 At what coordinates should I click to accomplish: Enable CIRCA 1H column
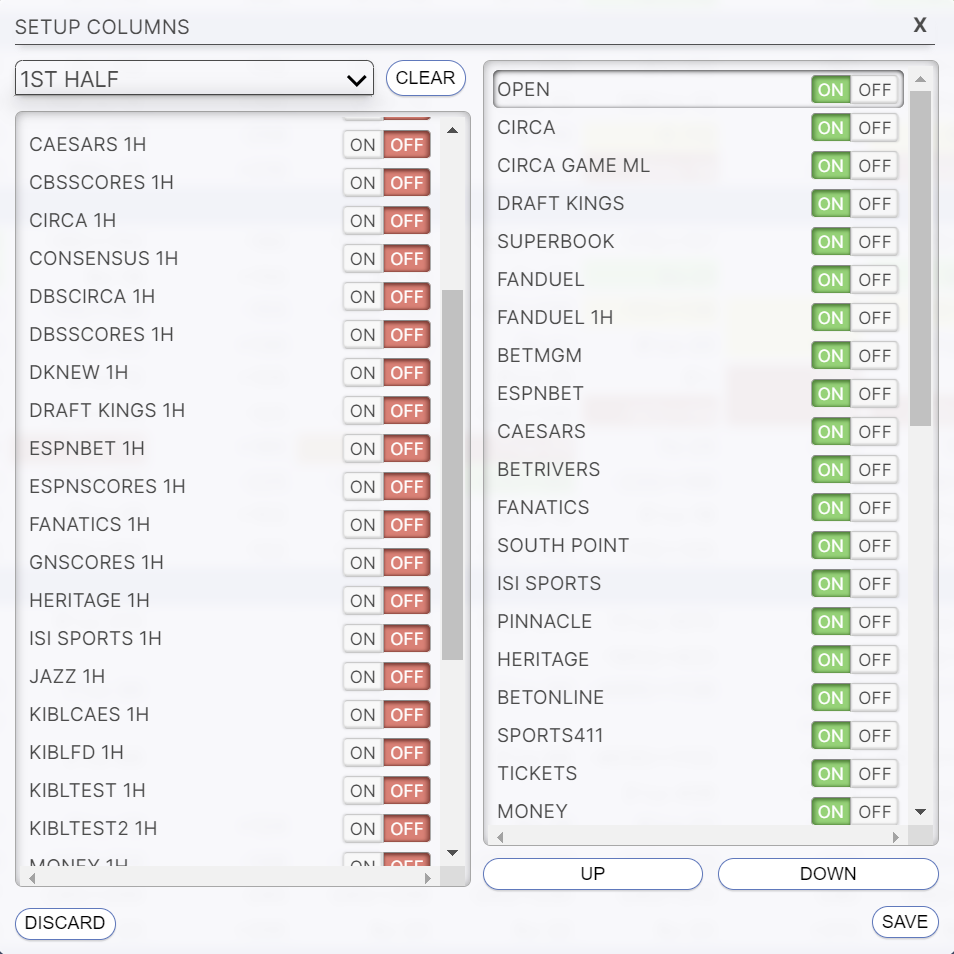pyautogui.click(x=363, y=221)
